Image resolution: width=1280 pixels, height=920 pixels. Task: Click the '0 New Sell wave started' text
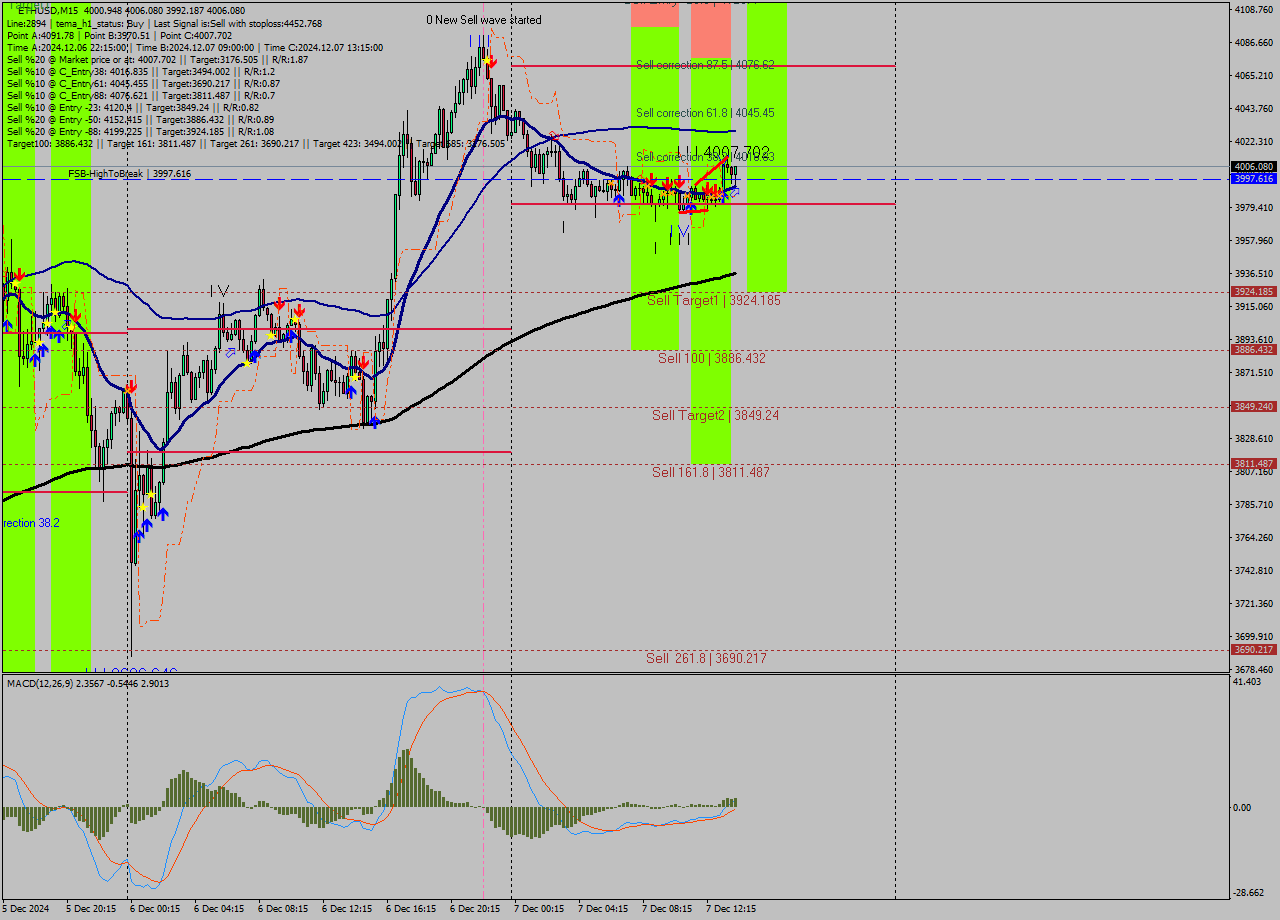click(484, 20)
